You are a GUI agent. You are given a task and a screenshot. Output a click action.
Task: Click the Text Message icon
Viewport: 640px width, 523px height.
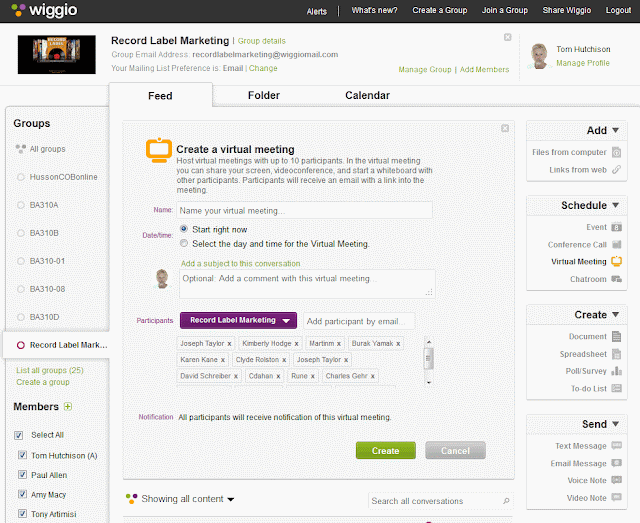tap(616, 445)
